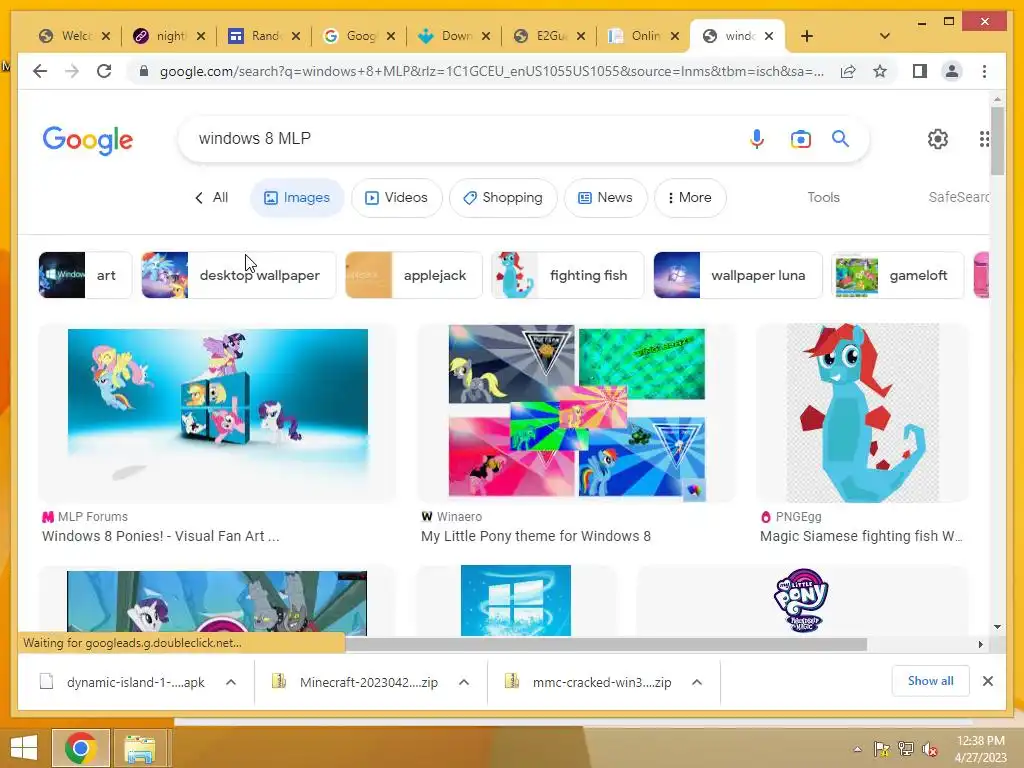Viewport: 1024px width, 768px height.
Task: Refine search with wallpaper luna chip
Action: click(x=738, y=275)
